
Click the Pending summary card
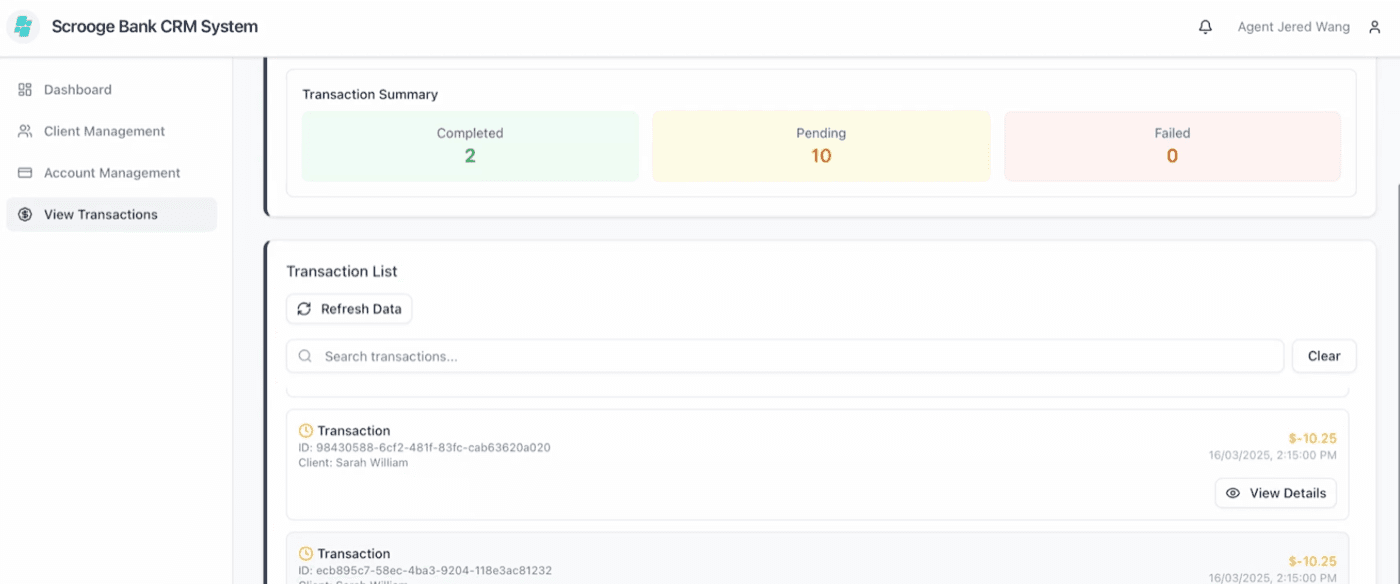821,146
